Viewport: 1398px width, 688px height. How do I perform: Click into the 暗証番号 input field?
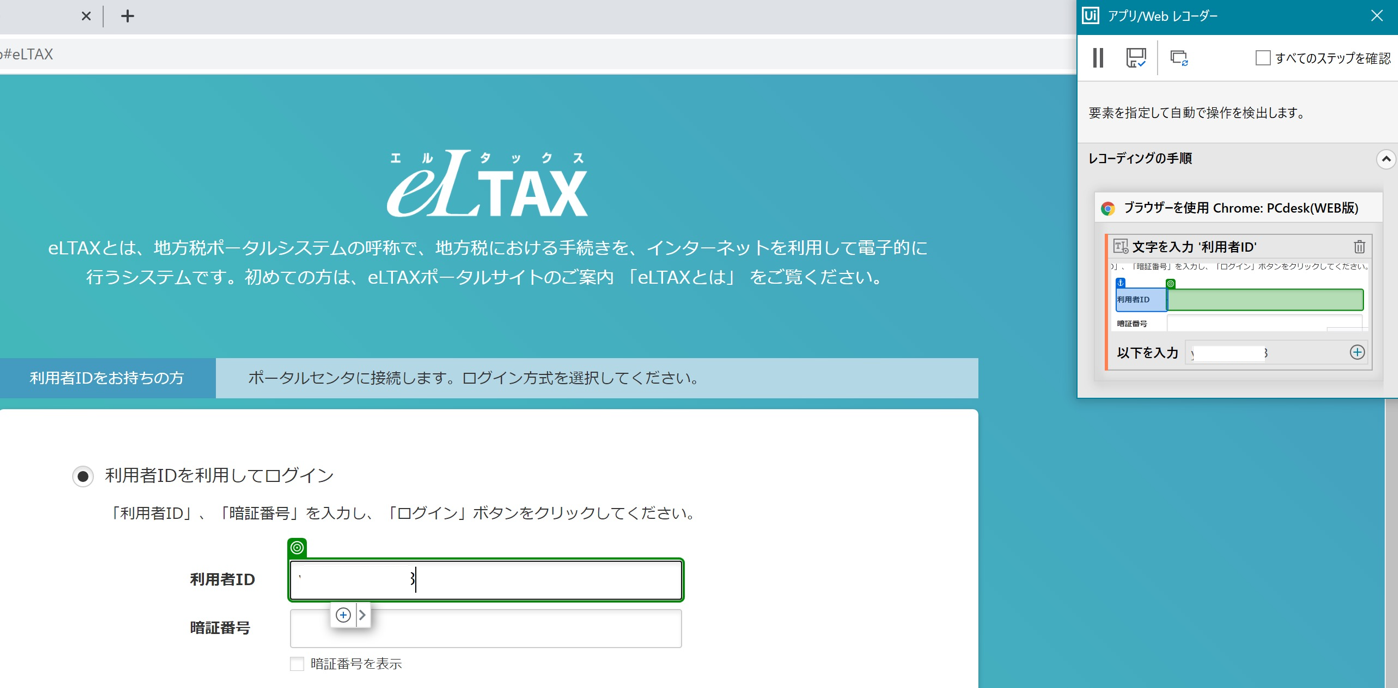point(486,629)
